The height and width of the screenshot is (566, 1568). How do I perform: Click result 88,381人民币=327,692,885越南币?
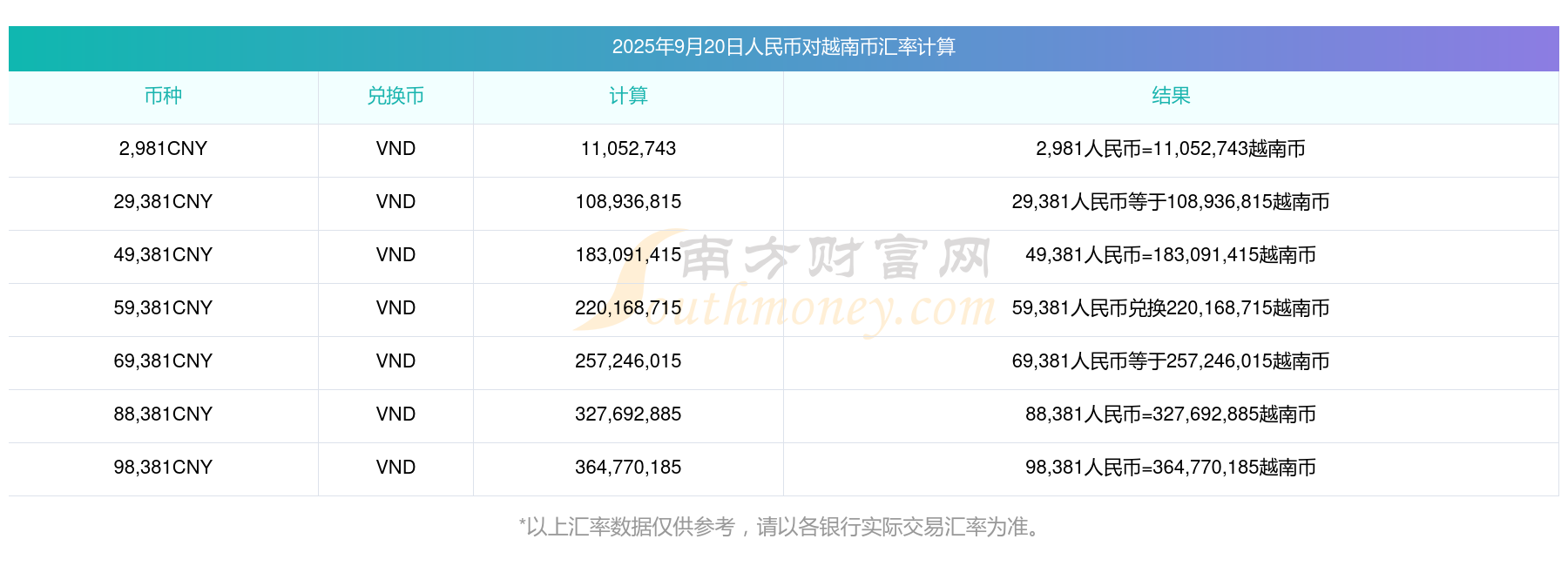click(x=1171, y=414)
